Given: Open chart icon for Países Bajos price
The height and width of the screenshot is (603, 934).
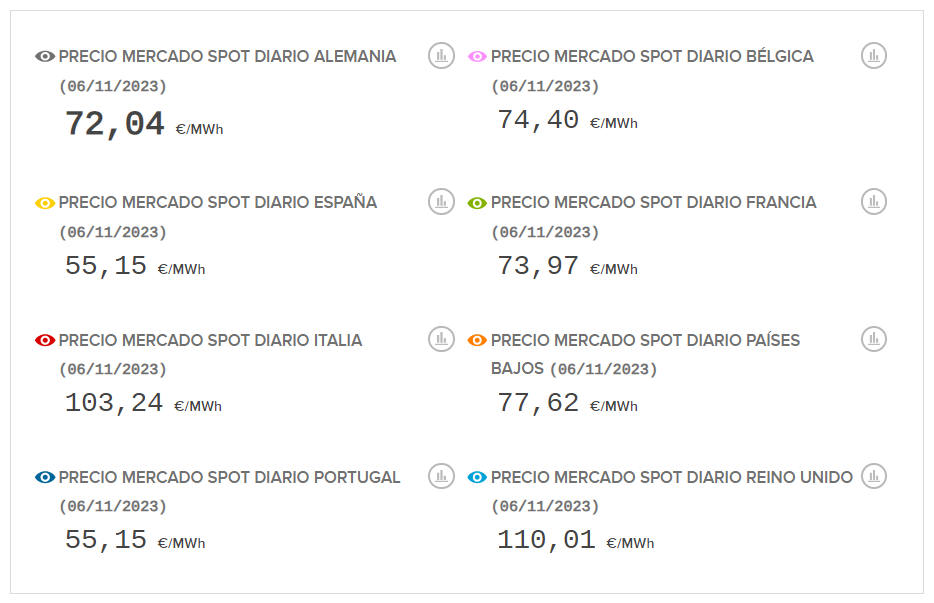Looking at the screenshot, I should [x=874, y=339].
